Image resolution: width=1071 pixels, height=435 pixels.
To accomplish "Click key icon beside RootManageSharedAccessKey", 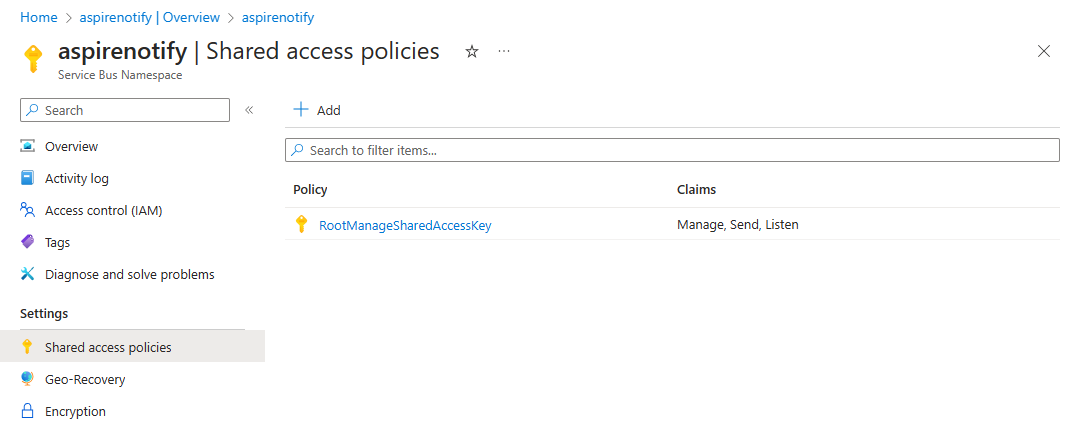I will [x=301, y=225].
